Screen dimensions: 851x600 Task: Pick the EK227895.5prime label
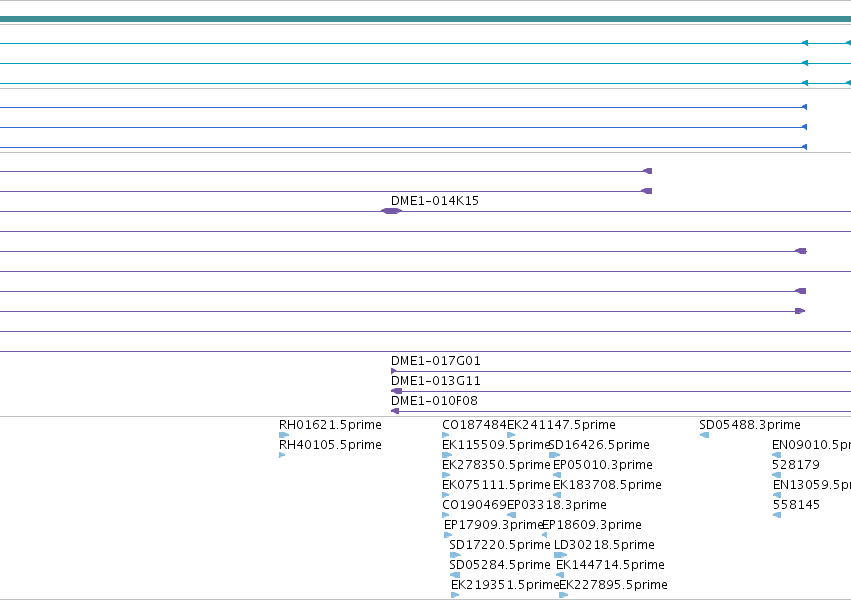click(613, 585)
